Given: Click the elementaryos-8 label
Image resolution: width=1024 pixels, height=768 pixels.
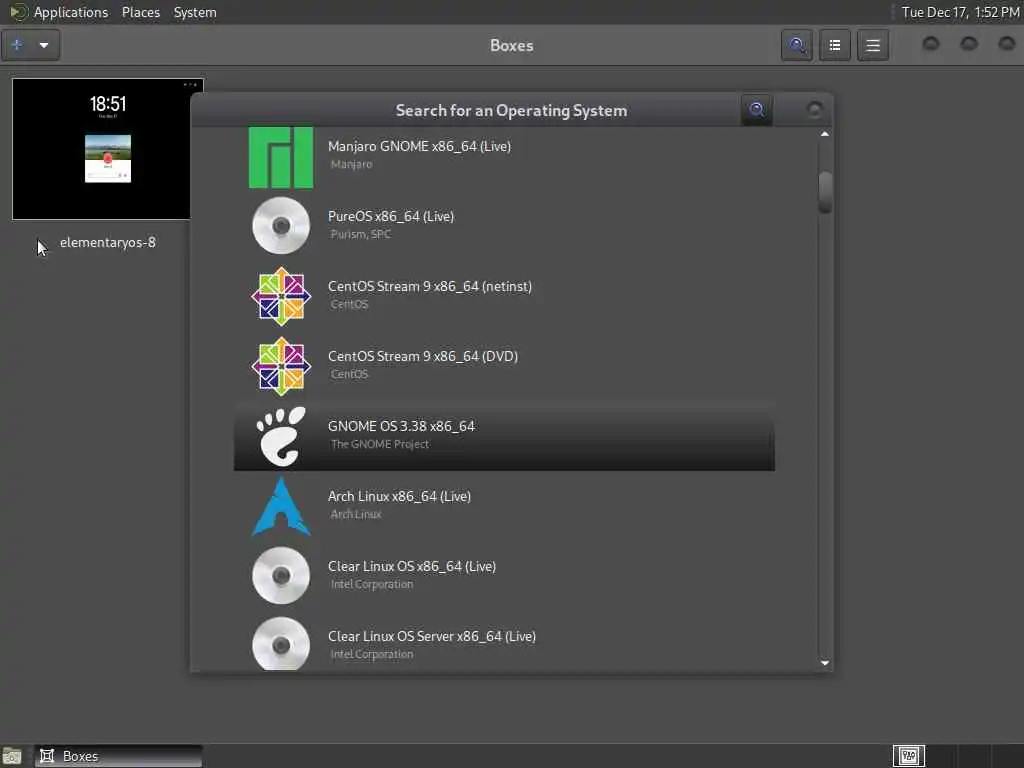Looking at the screenshot, I should [x=108, y=242].
